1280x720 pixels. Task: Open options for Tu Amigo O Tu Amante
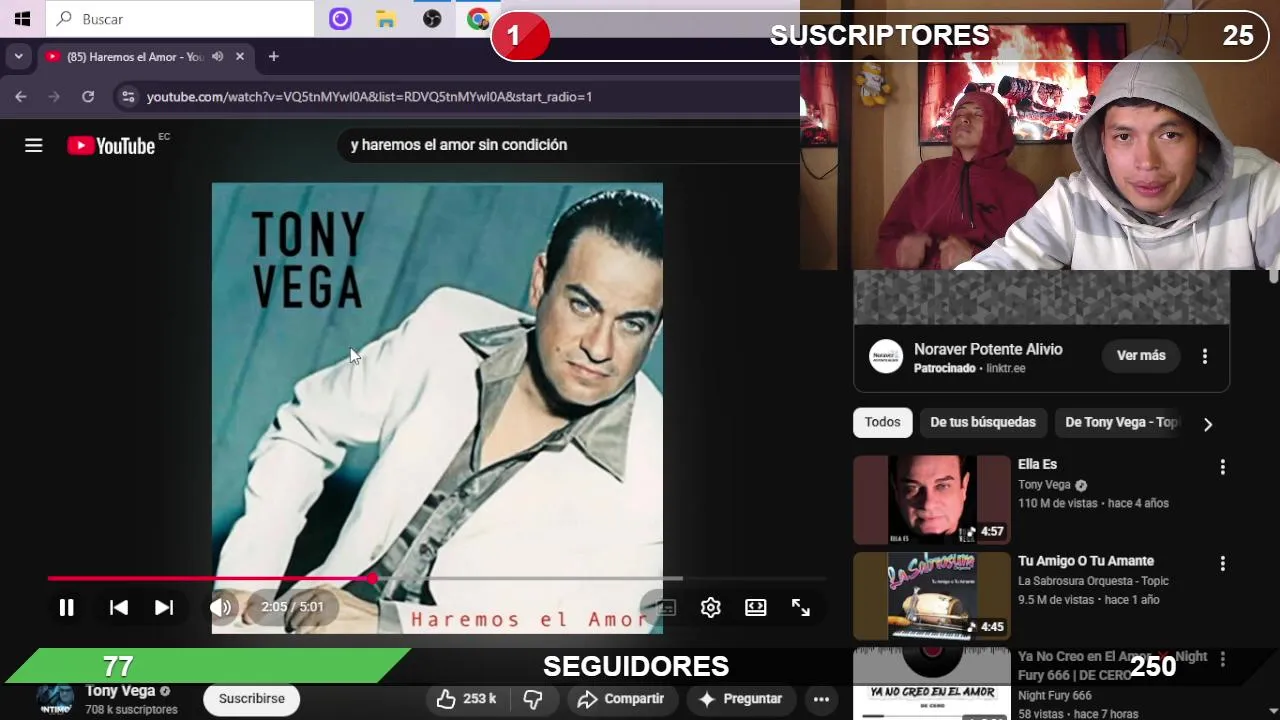coord(1222,564)
